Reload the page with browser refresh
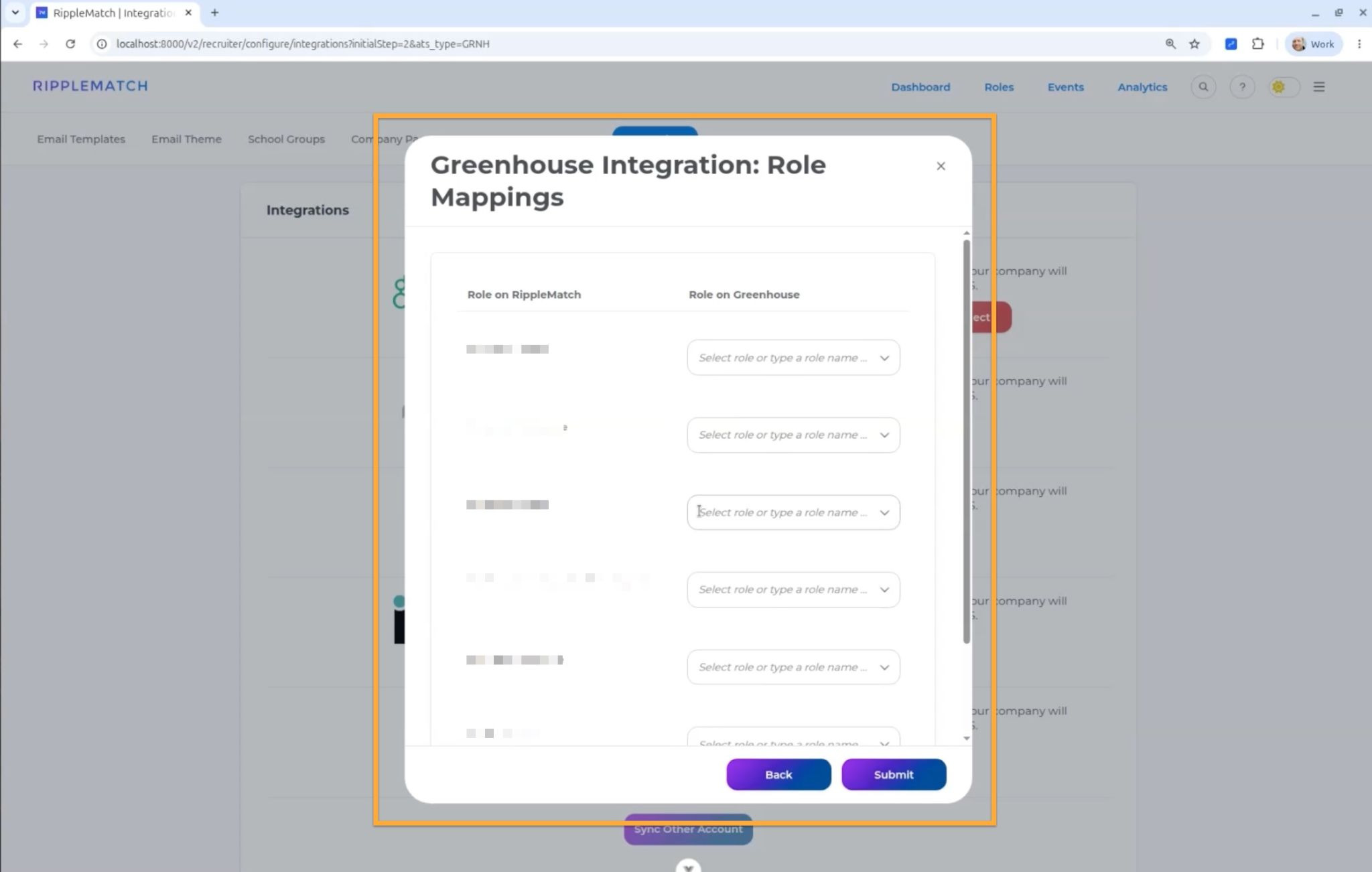This screenshot has width=1372, height=872. click(70, 44)
